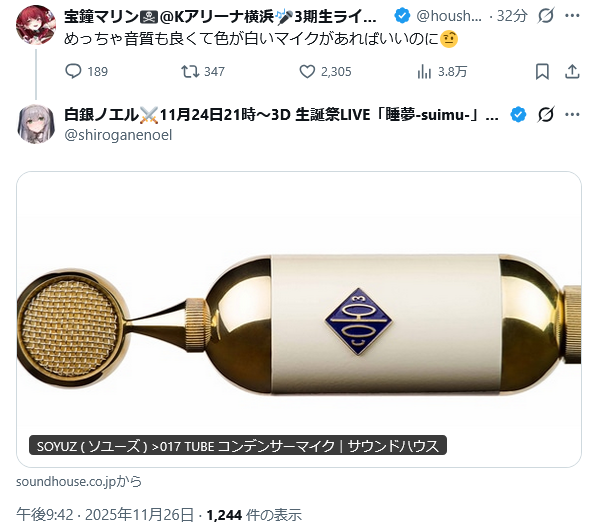Open the more options menu on 宝鐘マリン's tweet
Viewport: 598px width, 531px height.
click(x=572, y=16)
